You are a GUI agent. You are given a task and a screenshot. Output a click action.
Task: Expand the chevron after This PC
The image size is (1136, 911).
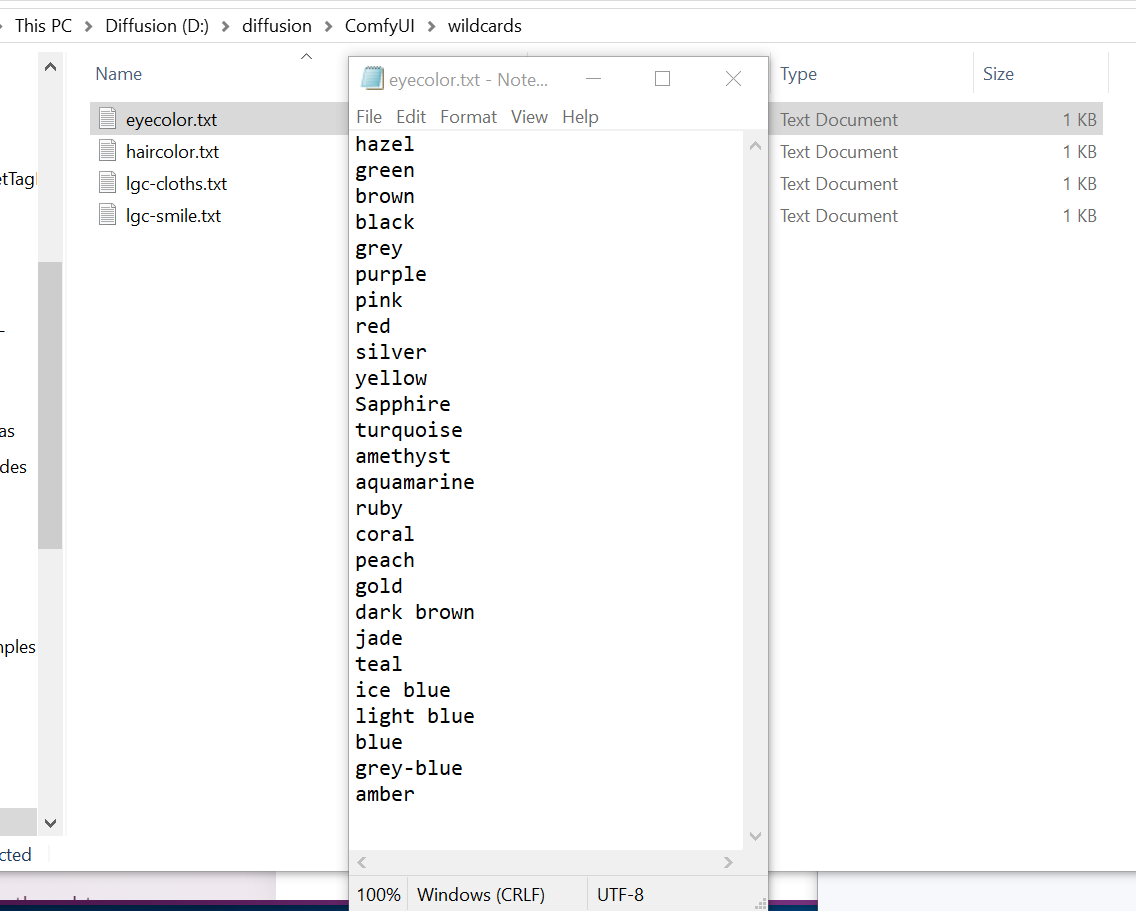(x=88, y=27)
